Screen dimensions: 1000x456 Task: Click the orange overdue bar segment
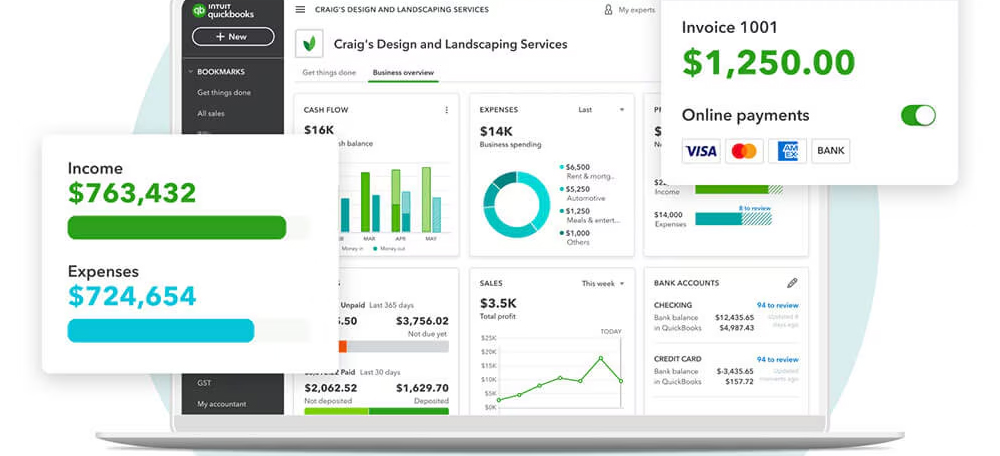point(342,346)
